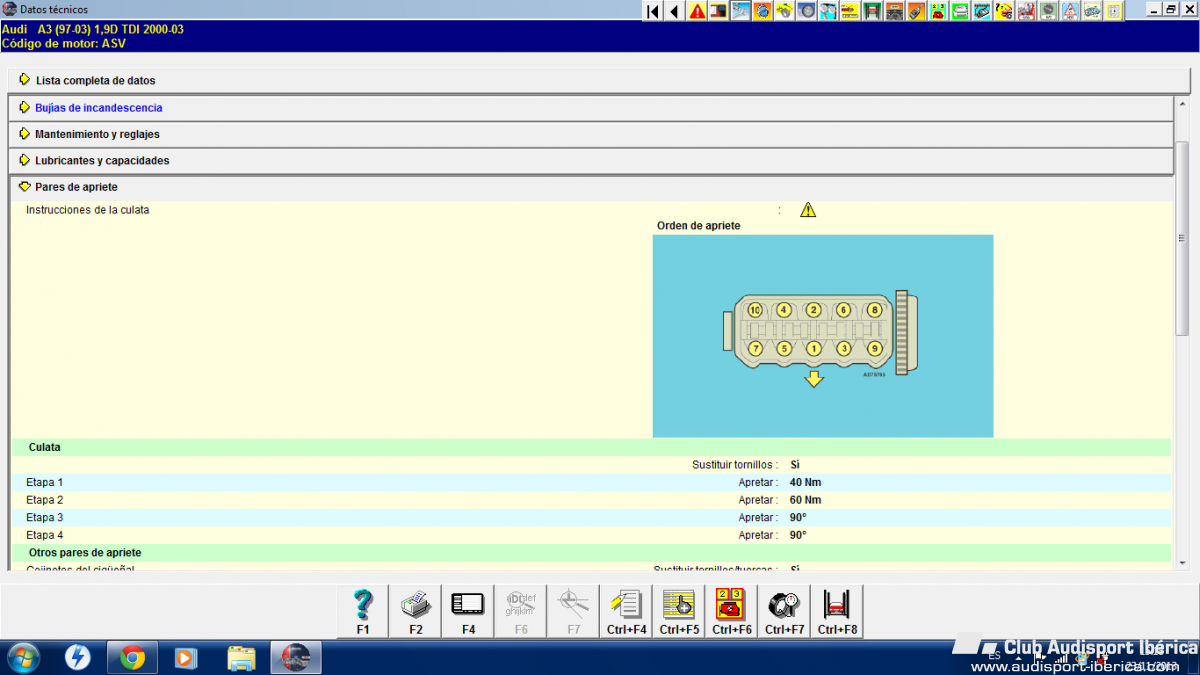This screenshot has height=675, width=1200.
Task: Print the data with the F2 printer button
Action: (x=415, y=612)
